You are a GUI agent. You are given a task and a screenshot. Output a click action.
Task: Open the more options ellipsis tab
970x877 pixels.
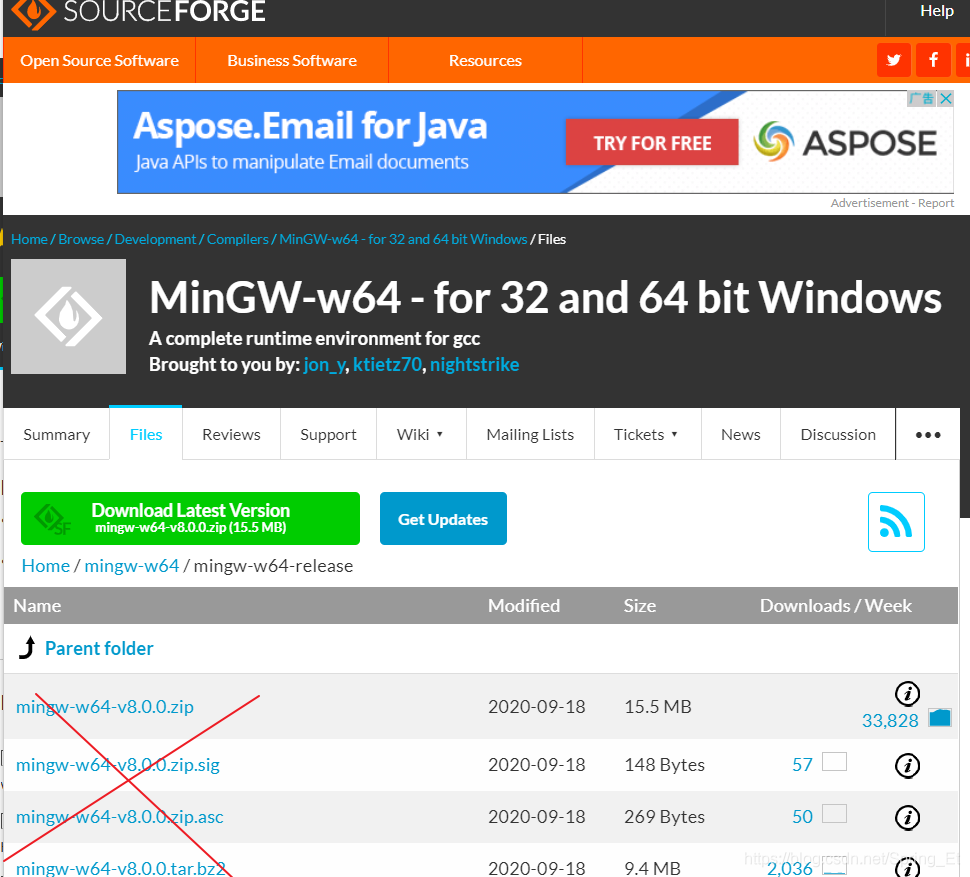[x=928, y=435]
